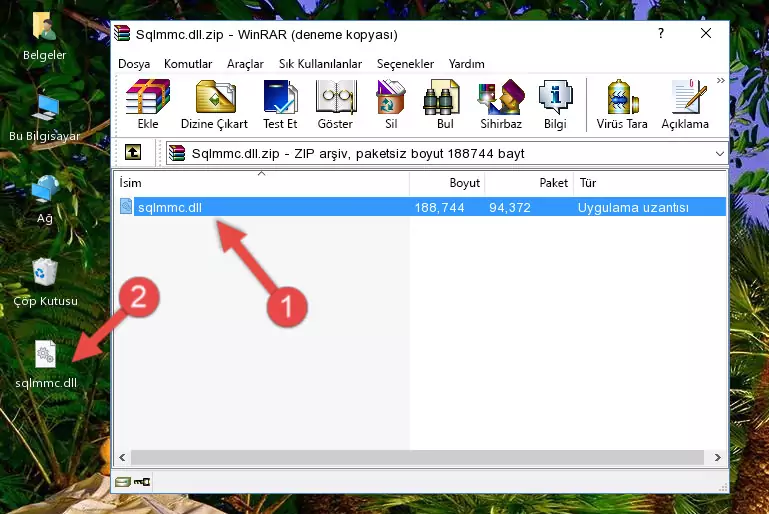Close the WinRAR window

pyautogui.click(x=706, y=33)
